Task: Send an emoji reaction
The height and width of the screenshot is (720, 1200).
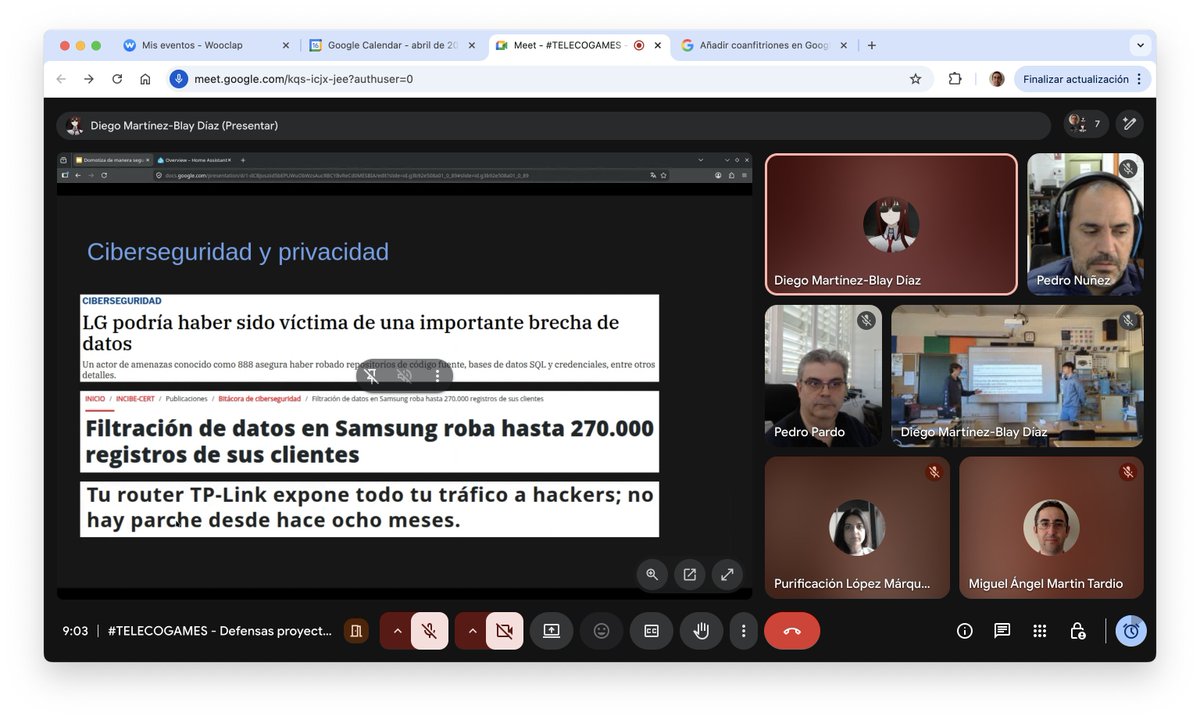Action: (601, 631)
